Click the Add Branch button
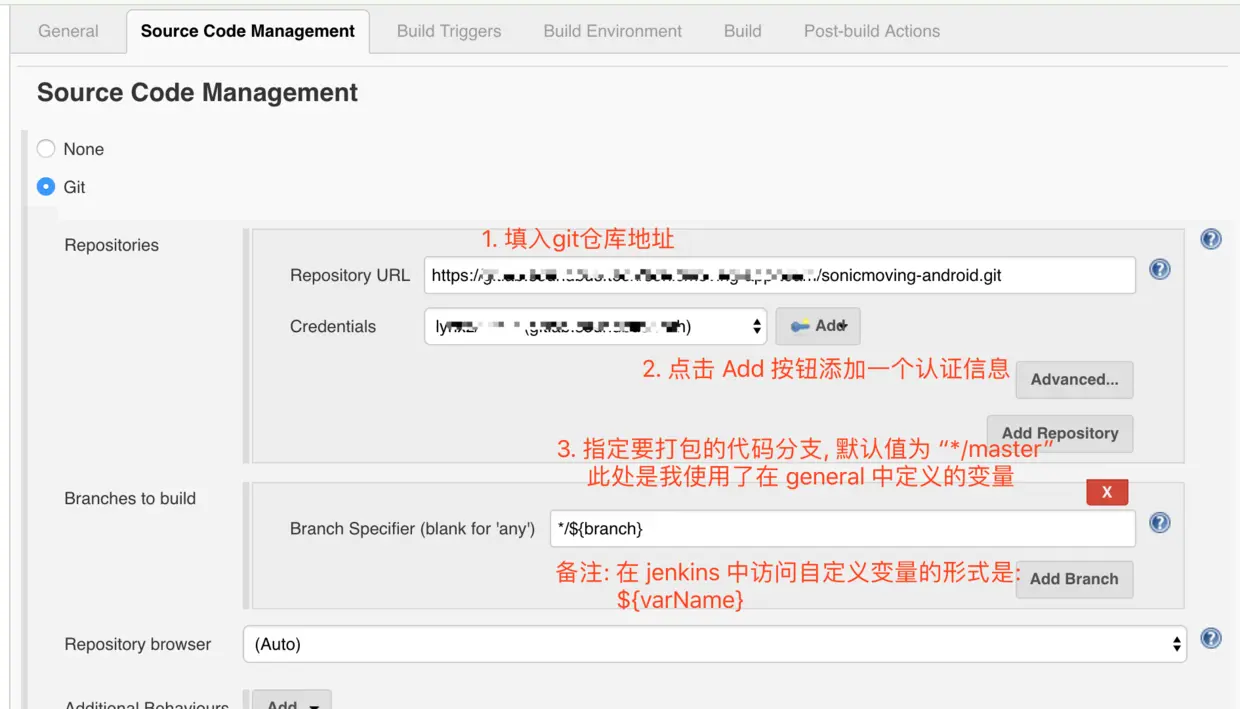Viewport: 1240px width, 709px height. point(1074,579)
